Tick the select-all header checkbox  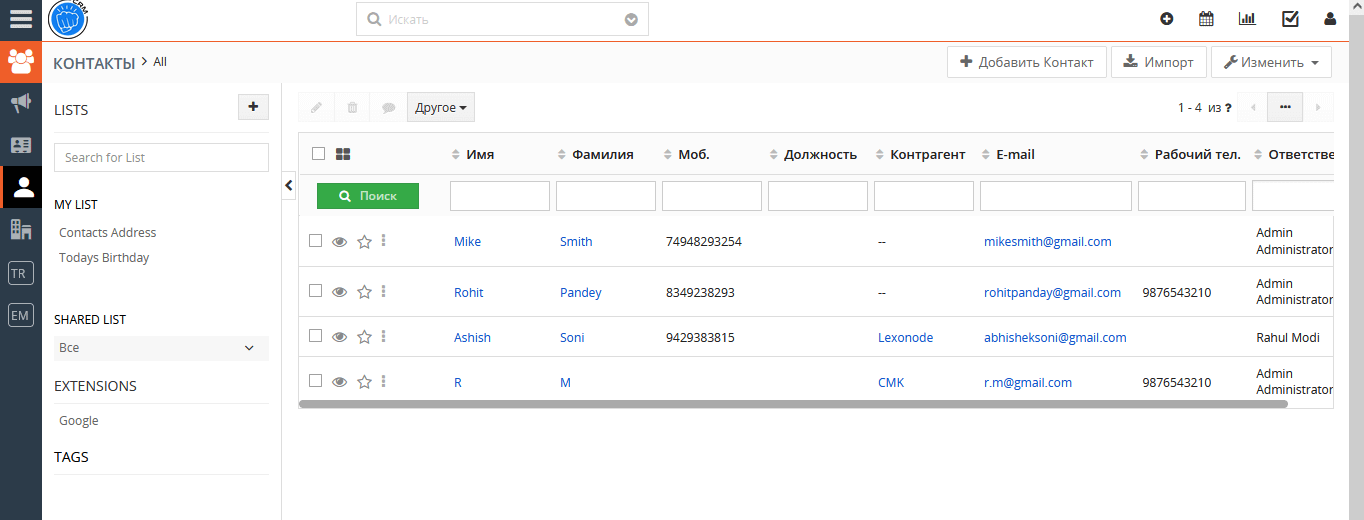pyautogui.click(x=318, y=153)
